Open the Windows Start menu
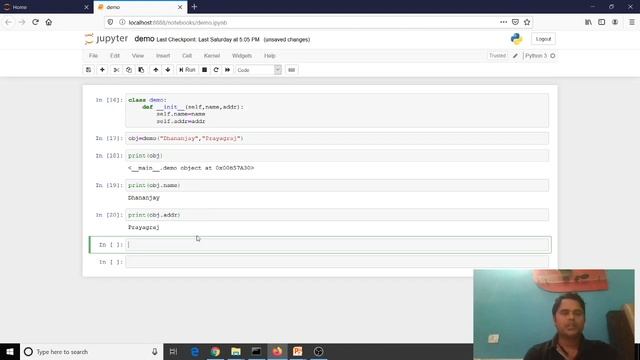 tap(10, 351)
